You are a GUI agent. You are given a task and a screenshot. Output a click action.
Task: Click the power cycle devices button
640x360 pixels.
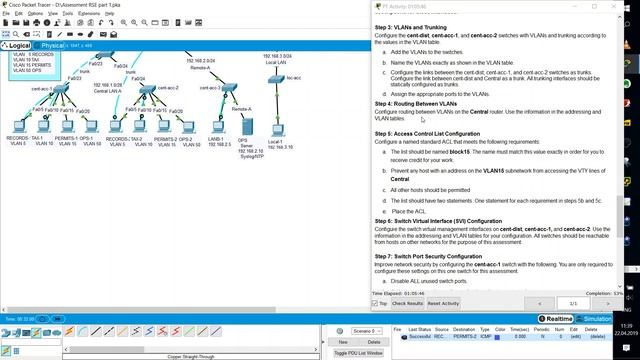click(42, 319)
